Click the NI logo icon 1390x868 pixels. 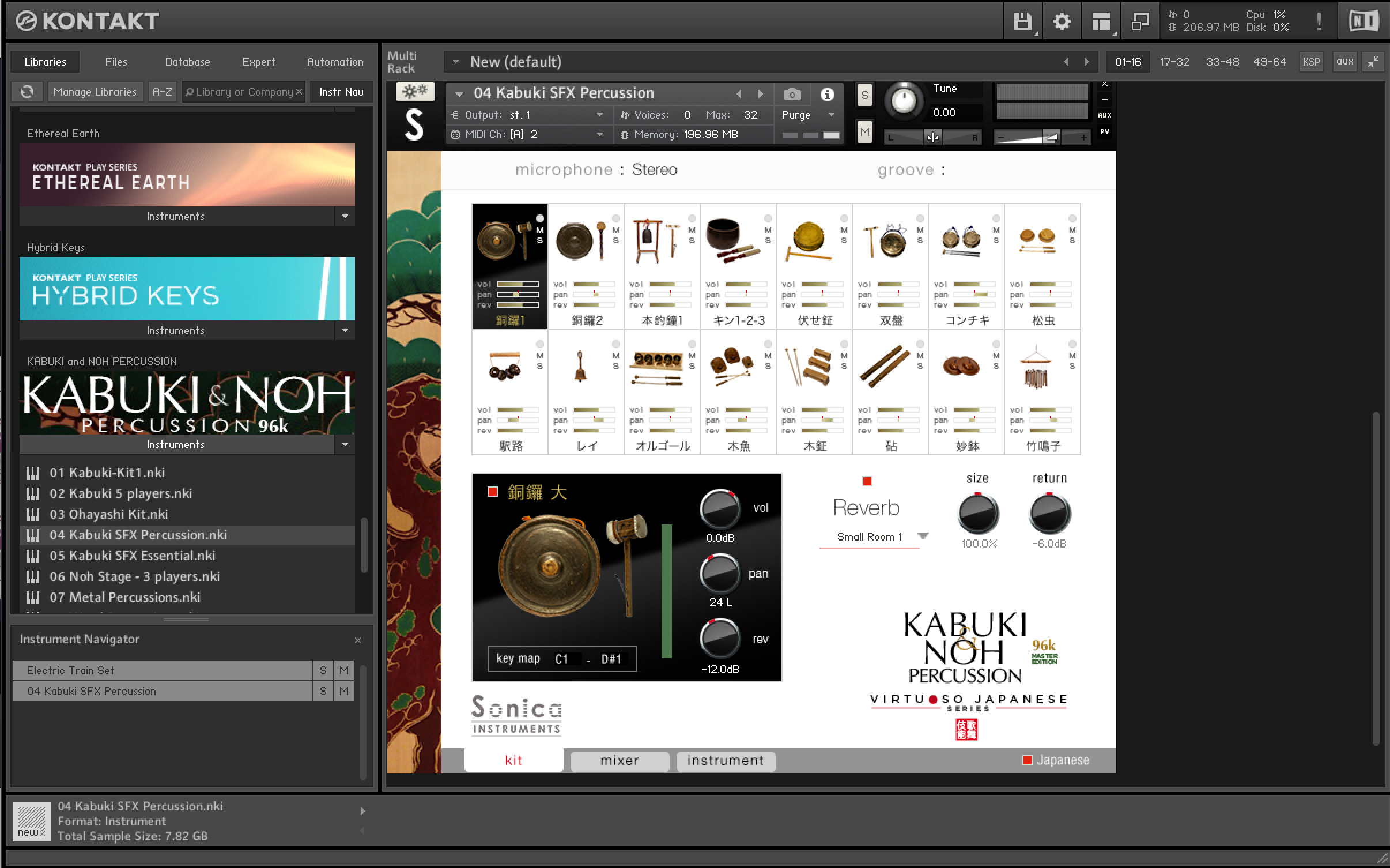point(1363,21)
